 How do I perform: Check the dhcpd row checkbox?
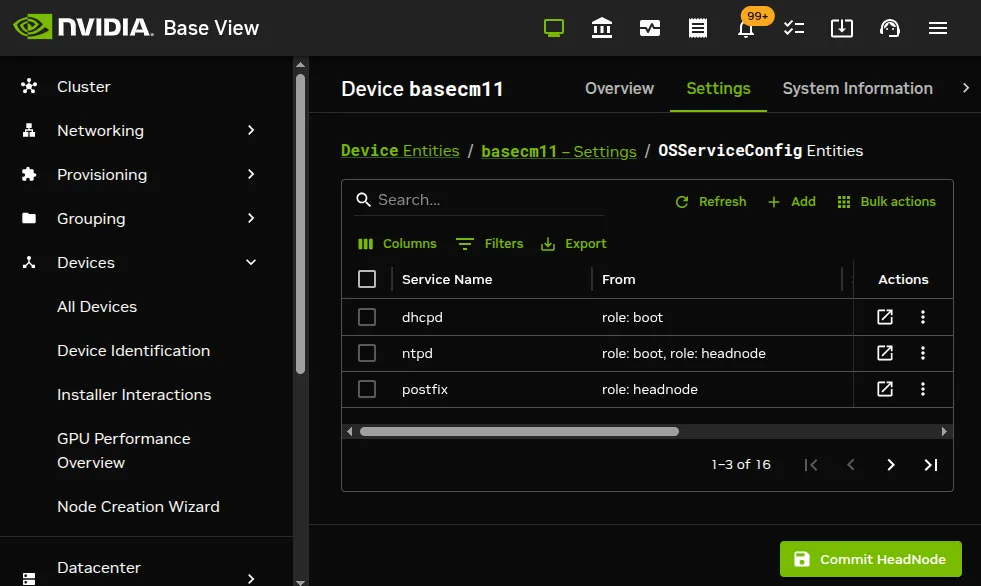[x=367, y=317]
